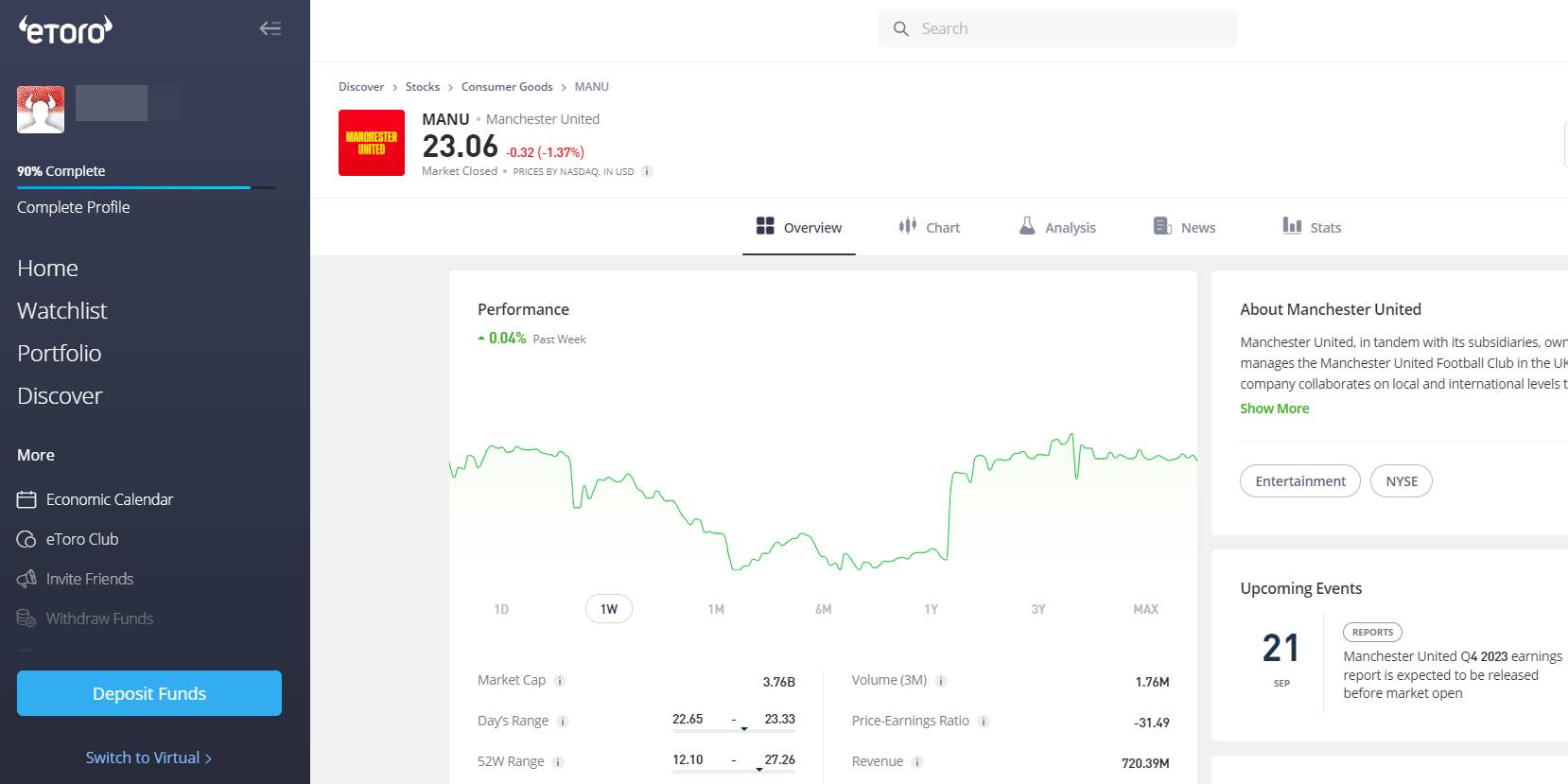
Task: Click the search magnifier icon
Action: 901,28
